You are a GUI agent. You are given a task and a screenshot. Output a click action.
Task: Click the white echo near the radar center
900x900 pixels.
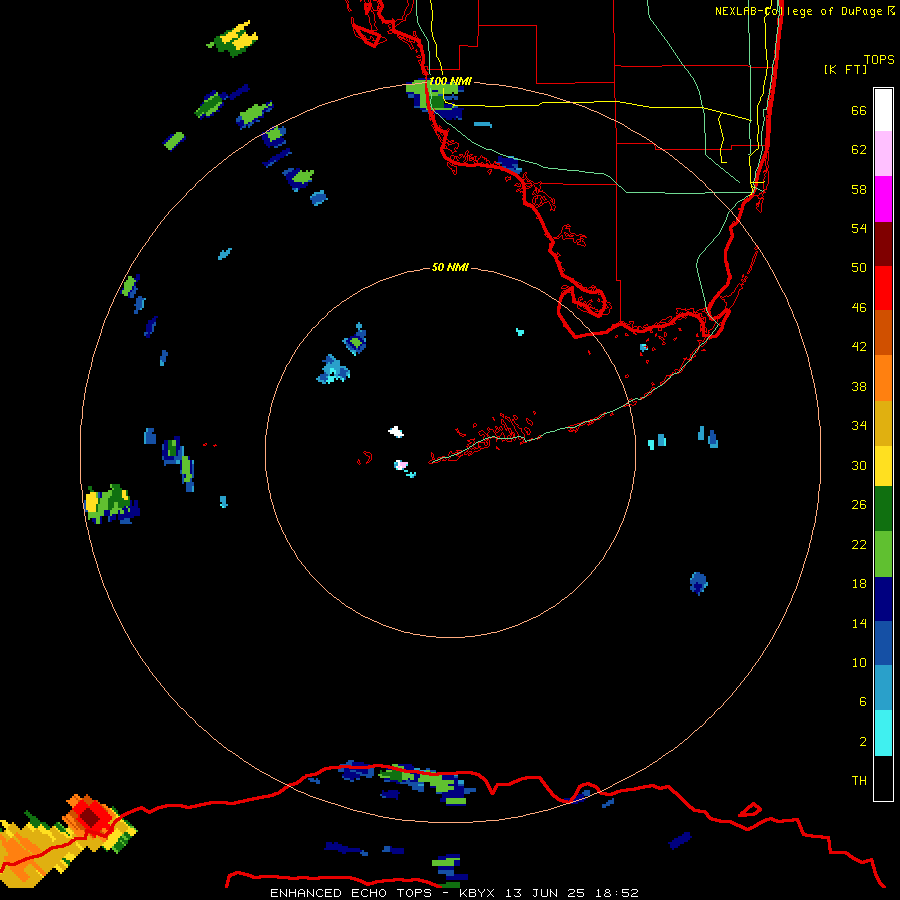396,432
